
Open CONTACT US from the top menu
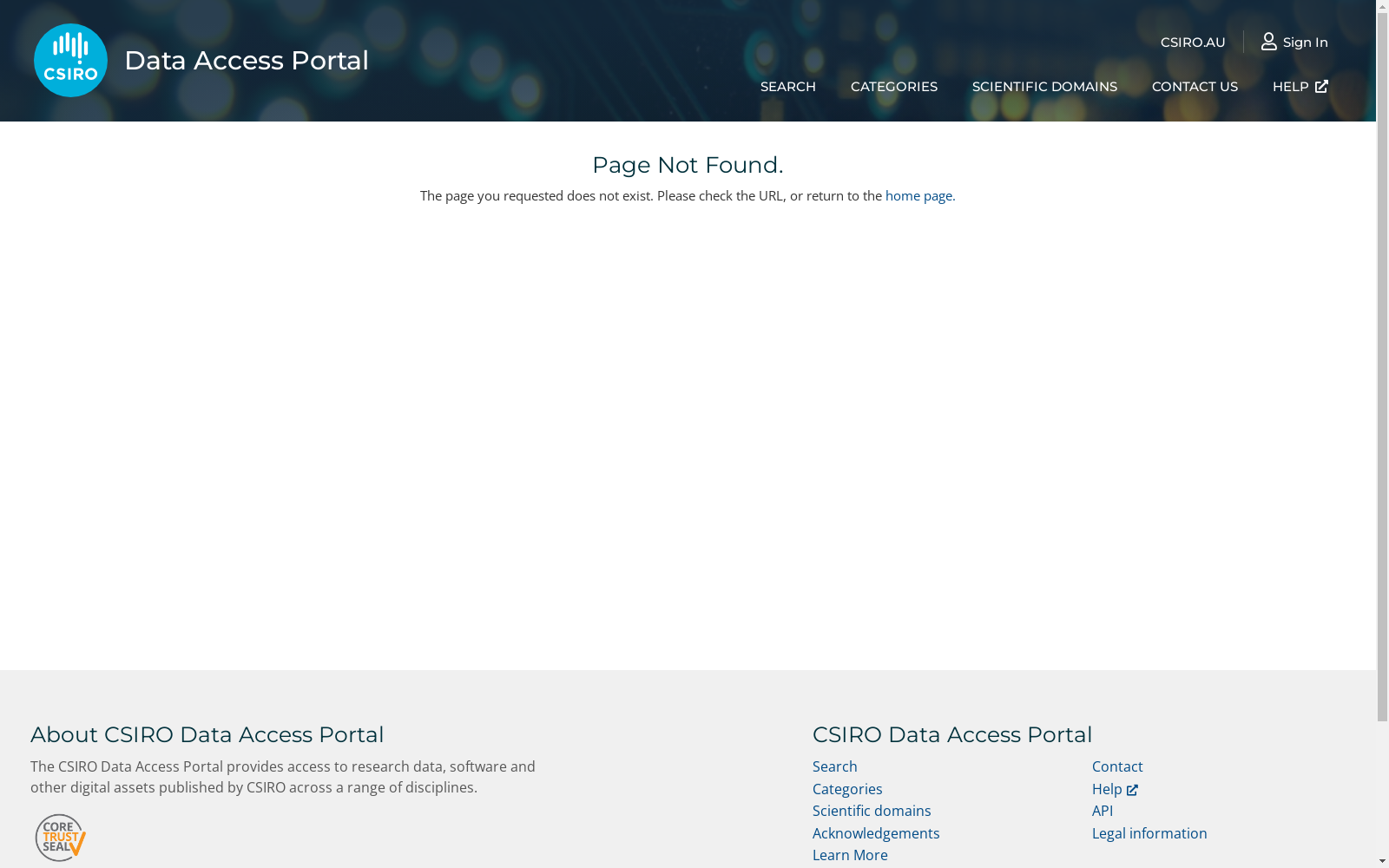(x=1195, y=86)
